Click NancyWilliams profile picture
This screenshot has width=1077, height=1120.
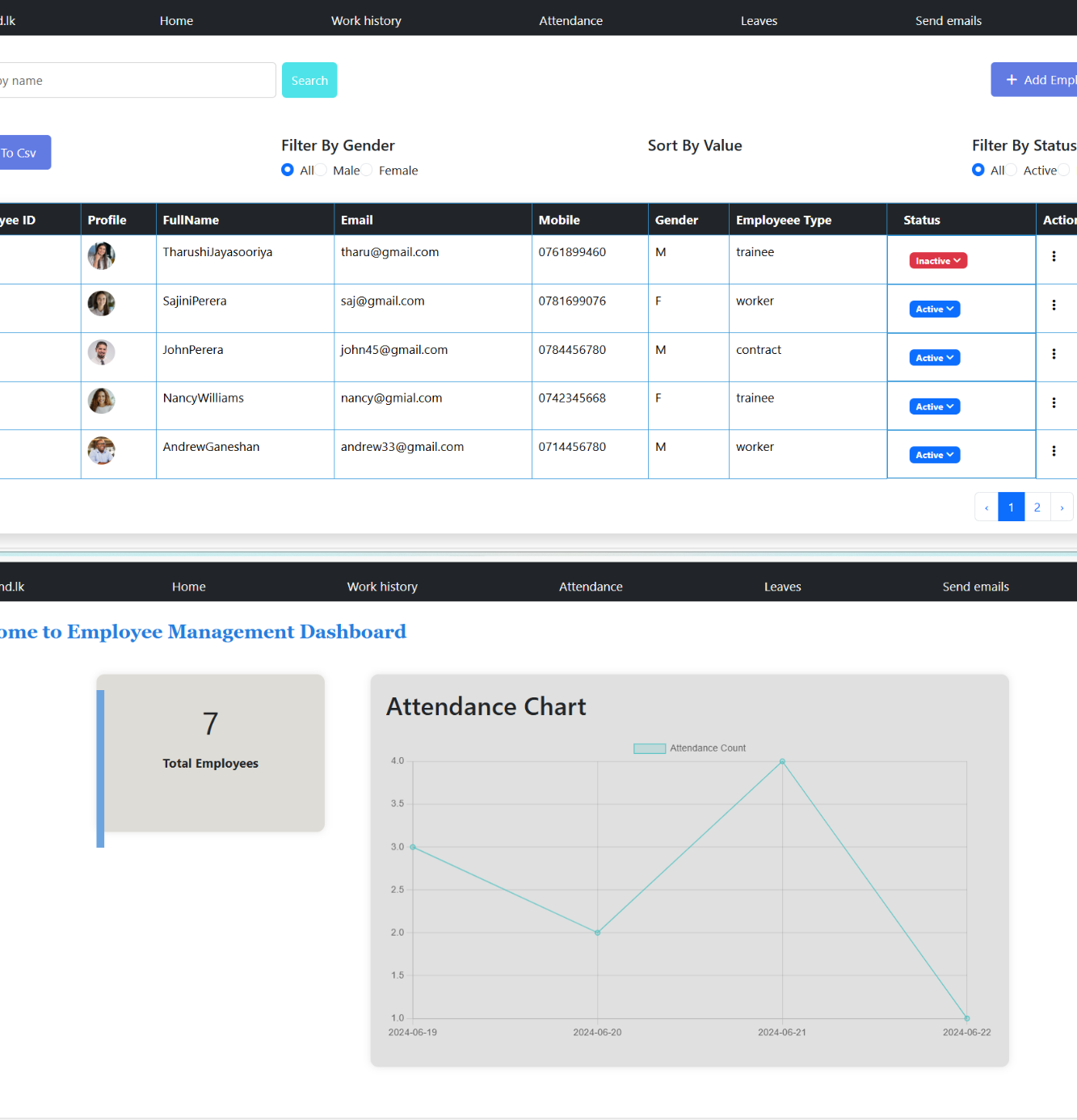click(x=101, y=401)
